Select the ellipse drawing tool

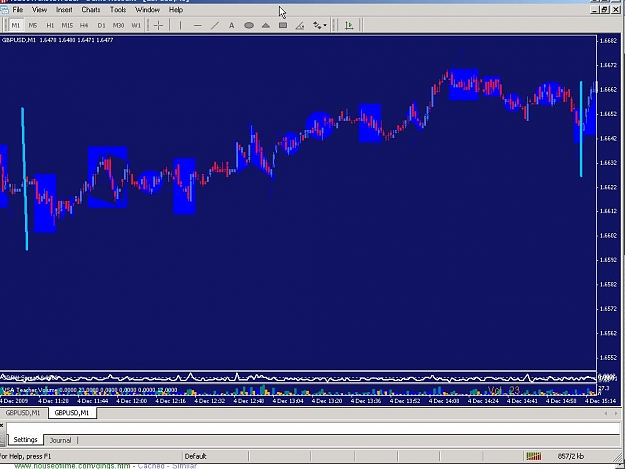point(249,26)
